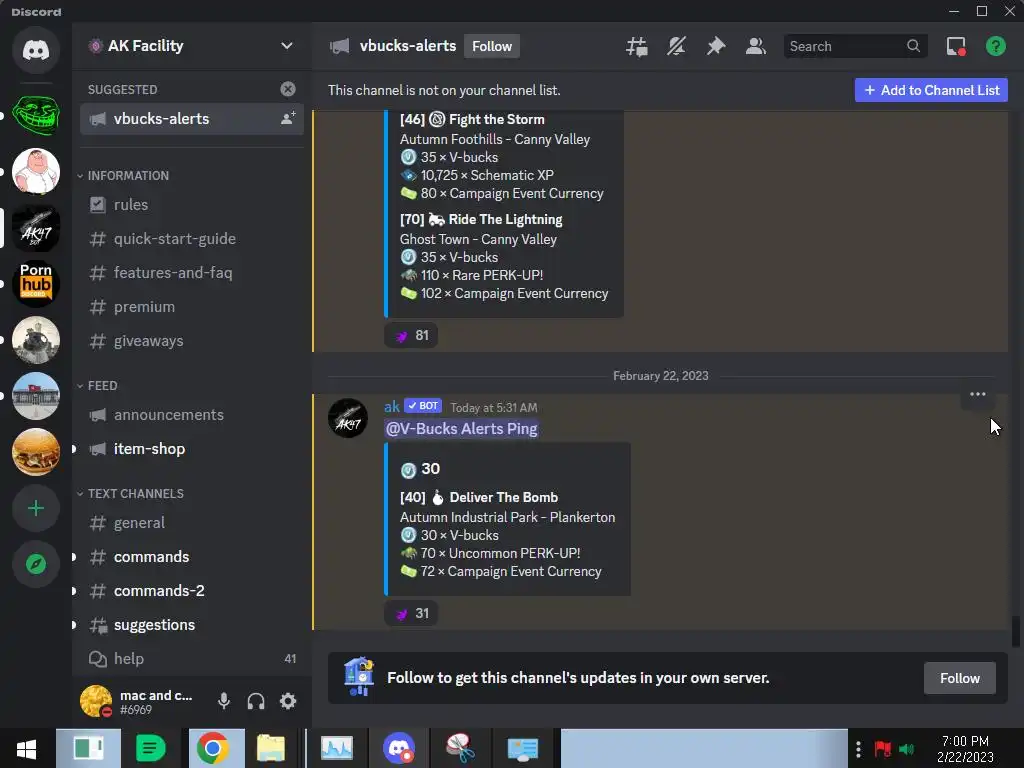Open user avatar in bottom panel

[96, 701]
